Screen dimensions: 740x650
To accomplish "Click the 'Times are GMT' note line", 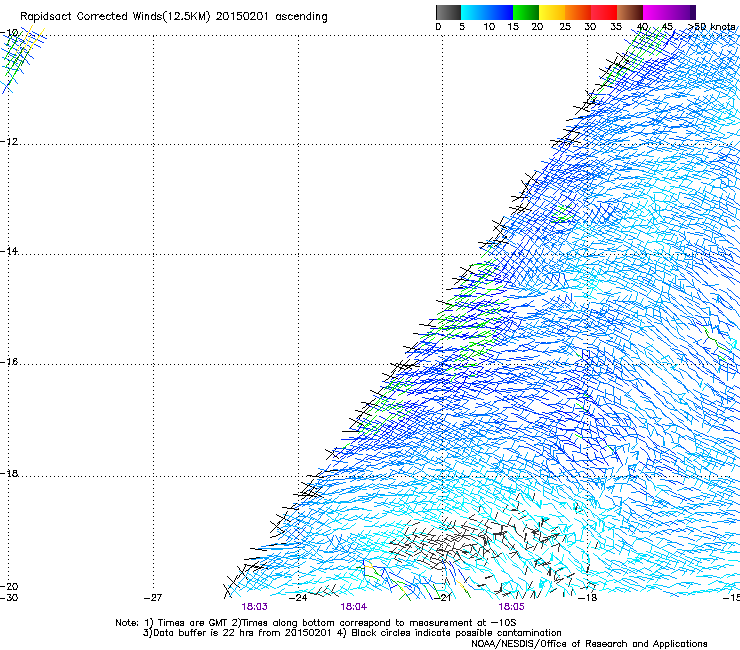I will 316,623.
